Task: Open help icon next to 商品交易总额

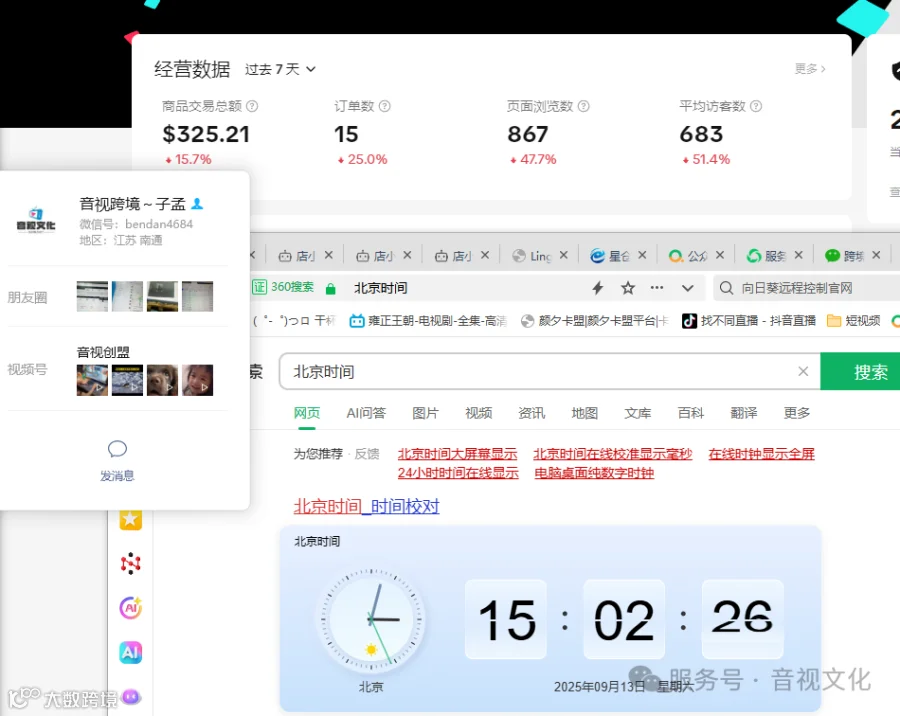Action: (x=252, y=106)
